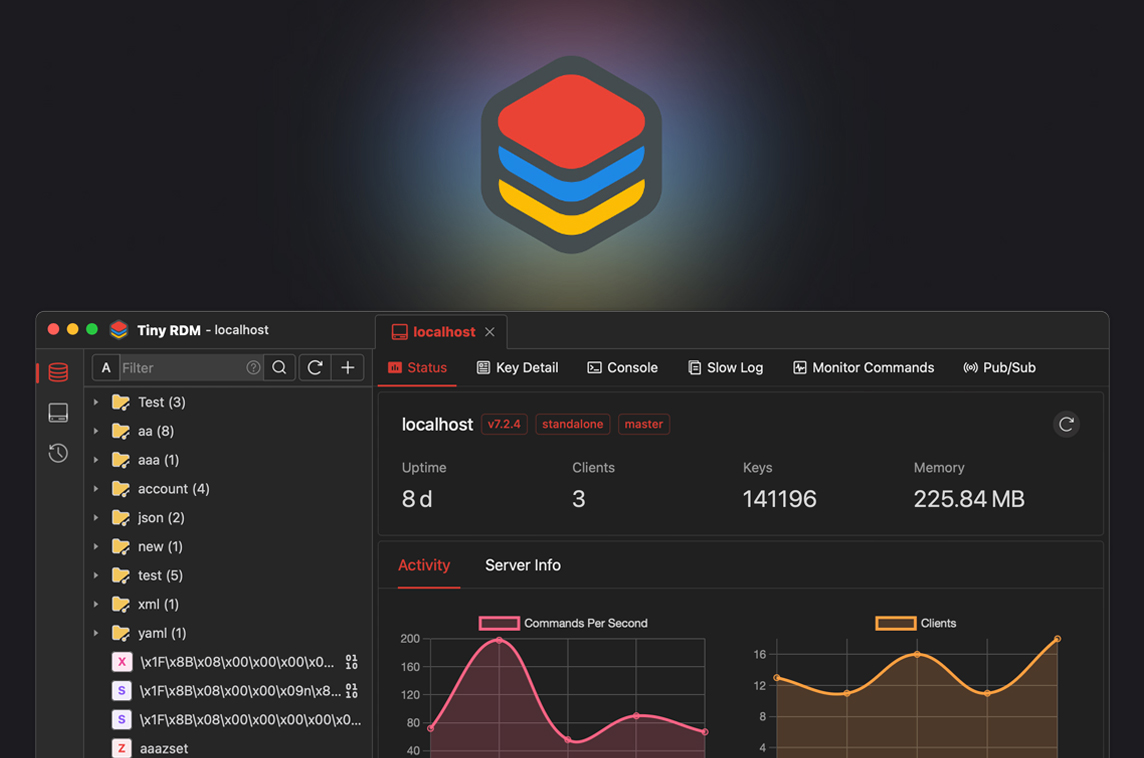Click the Memory value 225.84 MB

[969, 499]
